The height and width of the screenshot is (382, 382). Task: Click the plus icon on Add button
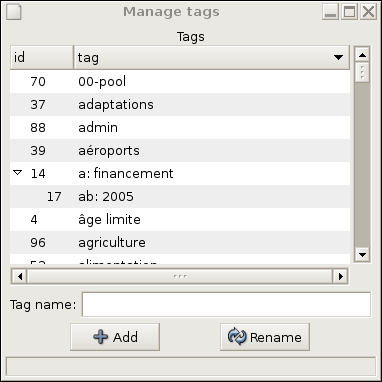click(101, 337)
